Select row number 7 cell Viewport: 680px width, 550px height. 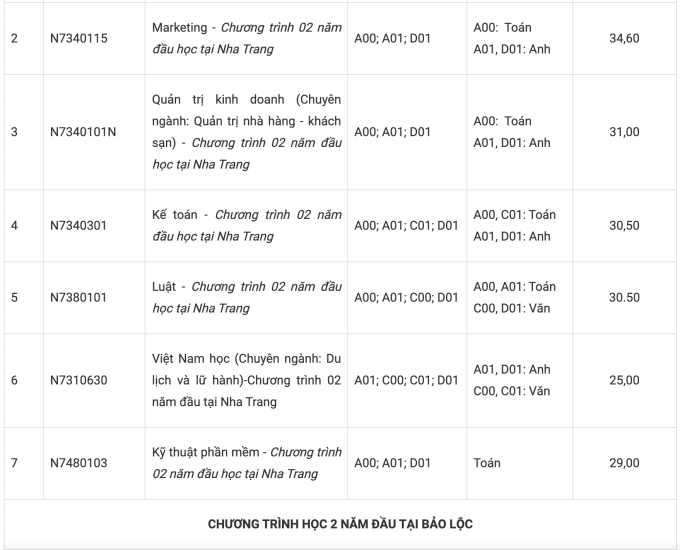click(14, 463)
